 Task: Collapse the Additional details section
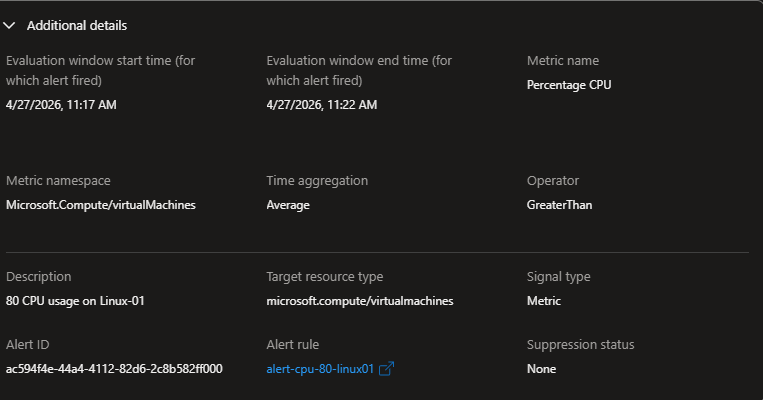tap(9, 25)
